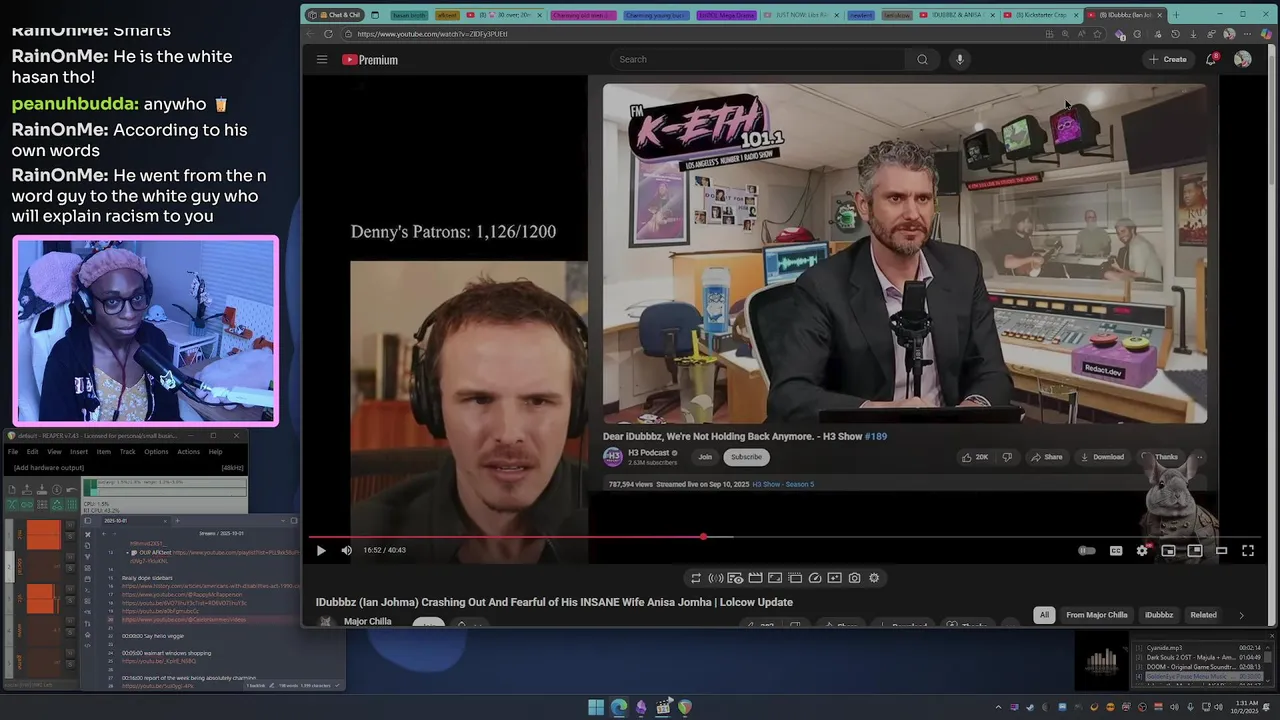Select the 'From Major Chilla' chip
This screenshot has width=1280, height=720.
1097,615
